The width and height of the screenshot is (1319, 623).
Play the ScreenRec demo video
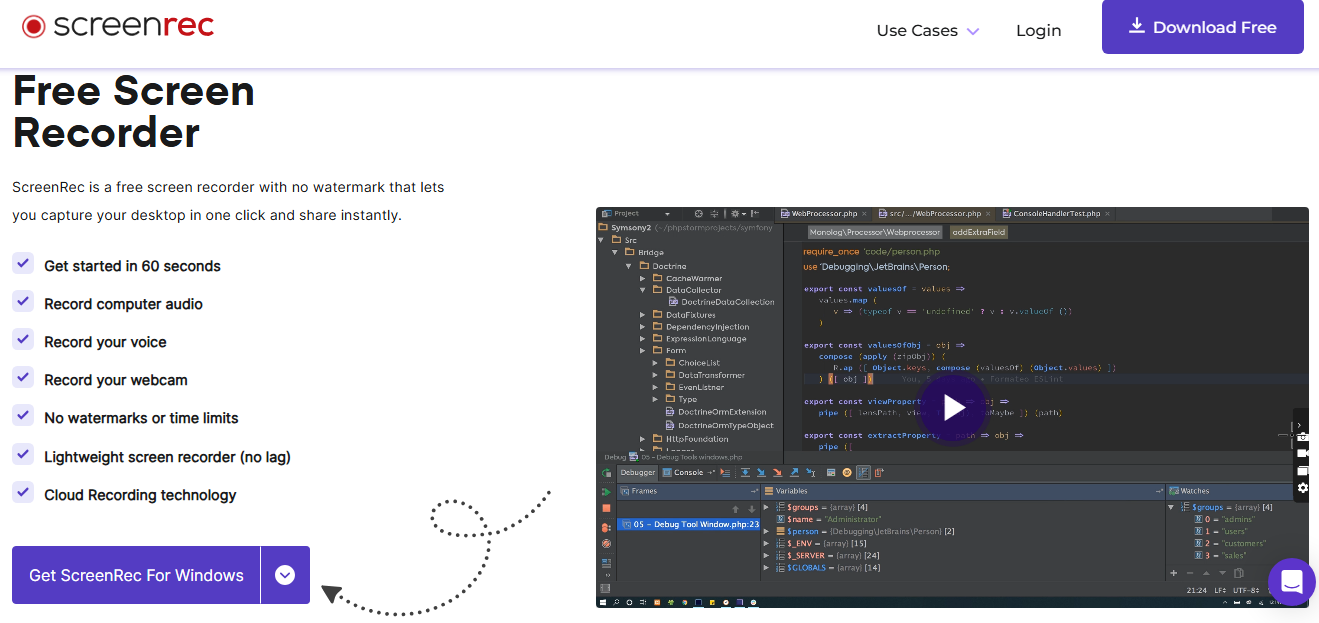point(952,407)
